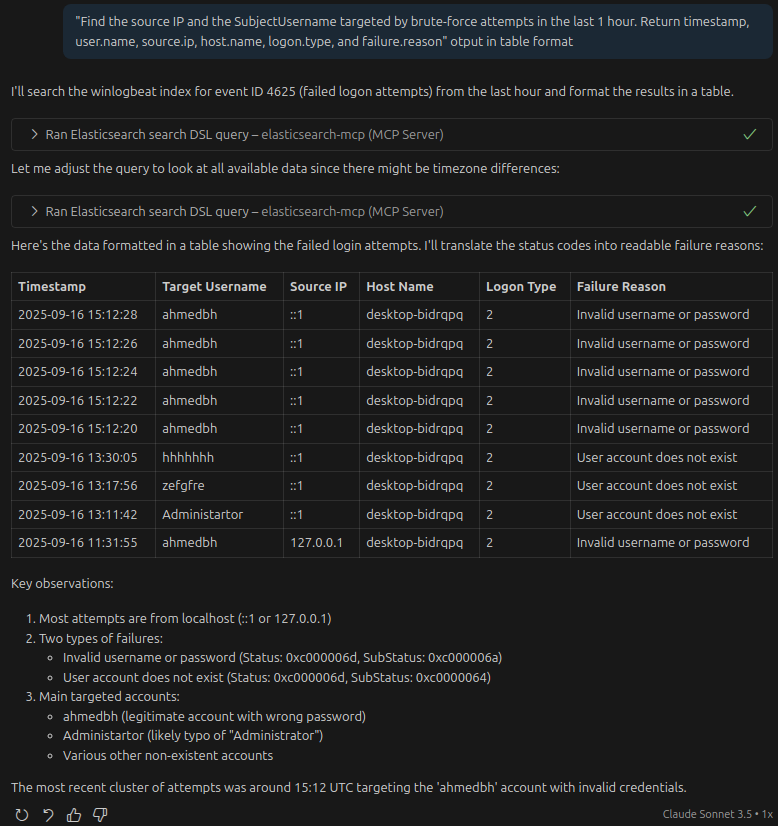Mark the response unhelpful with thumbs down

click(99, 815)
